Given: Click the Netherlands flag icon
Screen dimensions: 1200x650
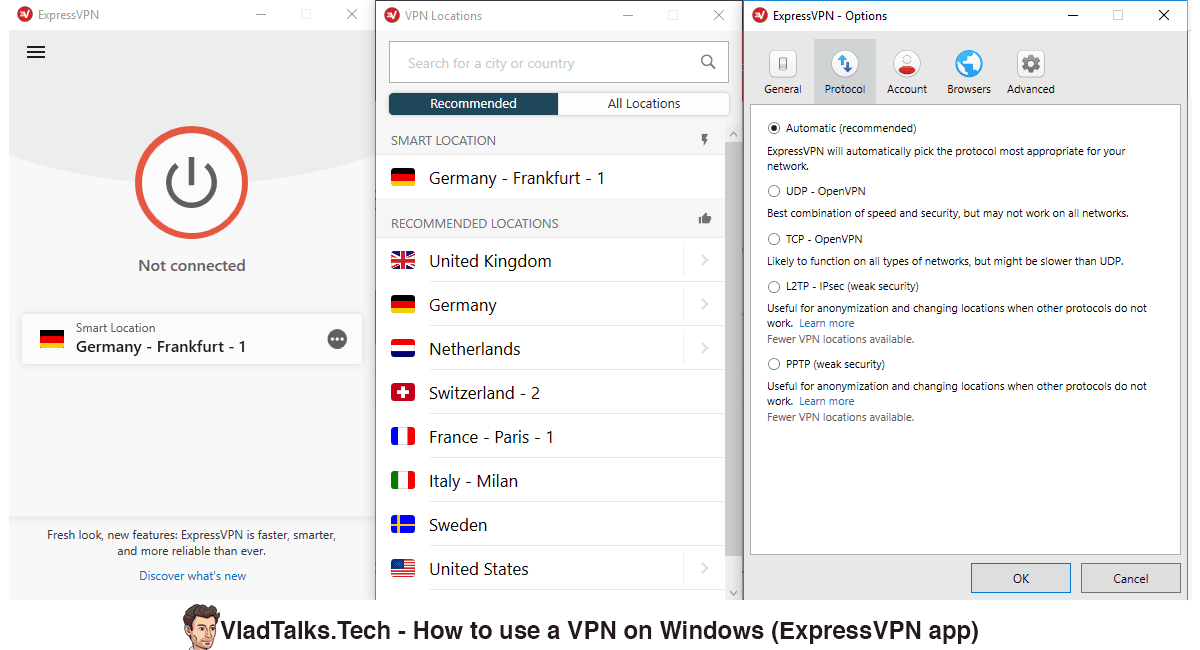Looking at the screenshot, I should click(403, 349).
